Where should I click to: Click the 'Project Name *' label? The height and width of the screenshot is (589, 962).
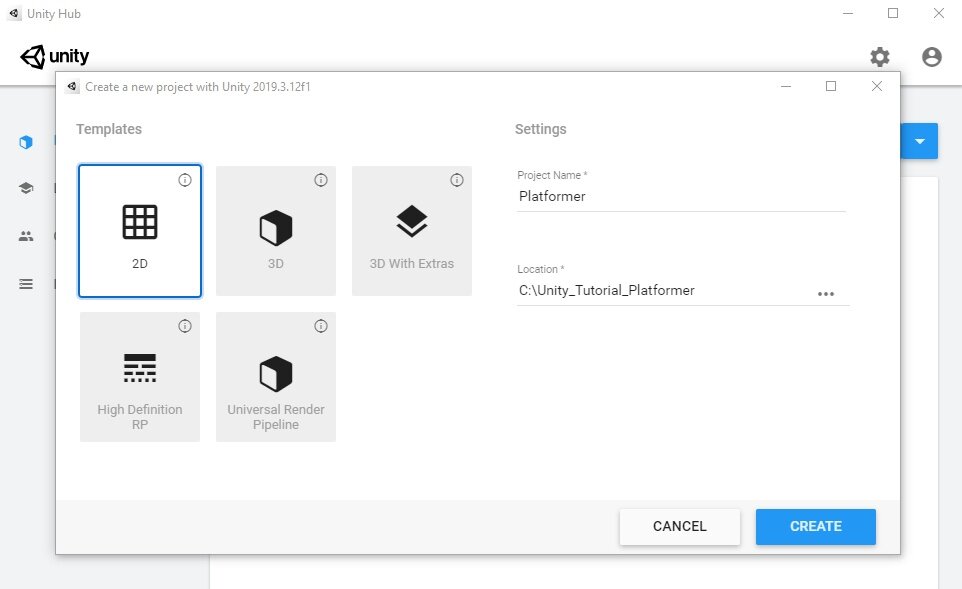[x=552, y=175]
